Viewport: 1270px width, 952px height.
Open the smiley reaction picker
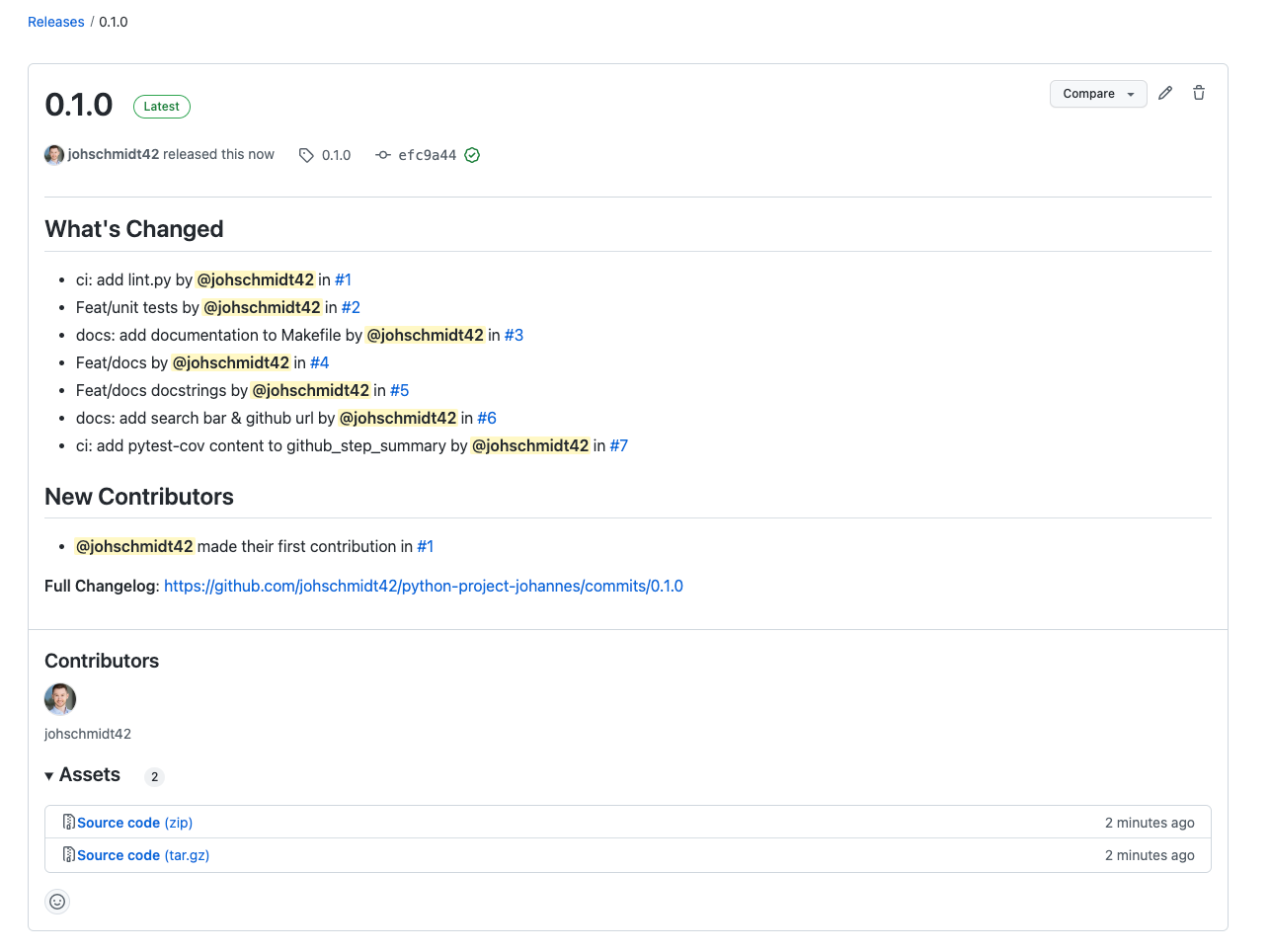point(57,901)
